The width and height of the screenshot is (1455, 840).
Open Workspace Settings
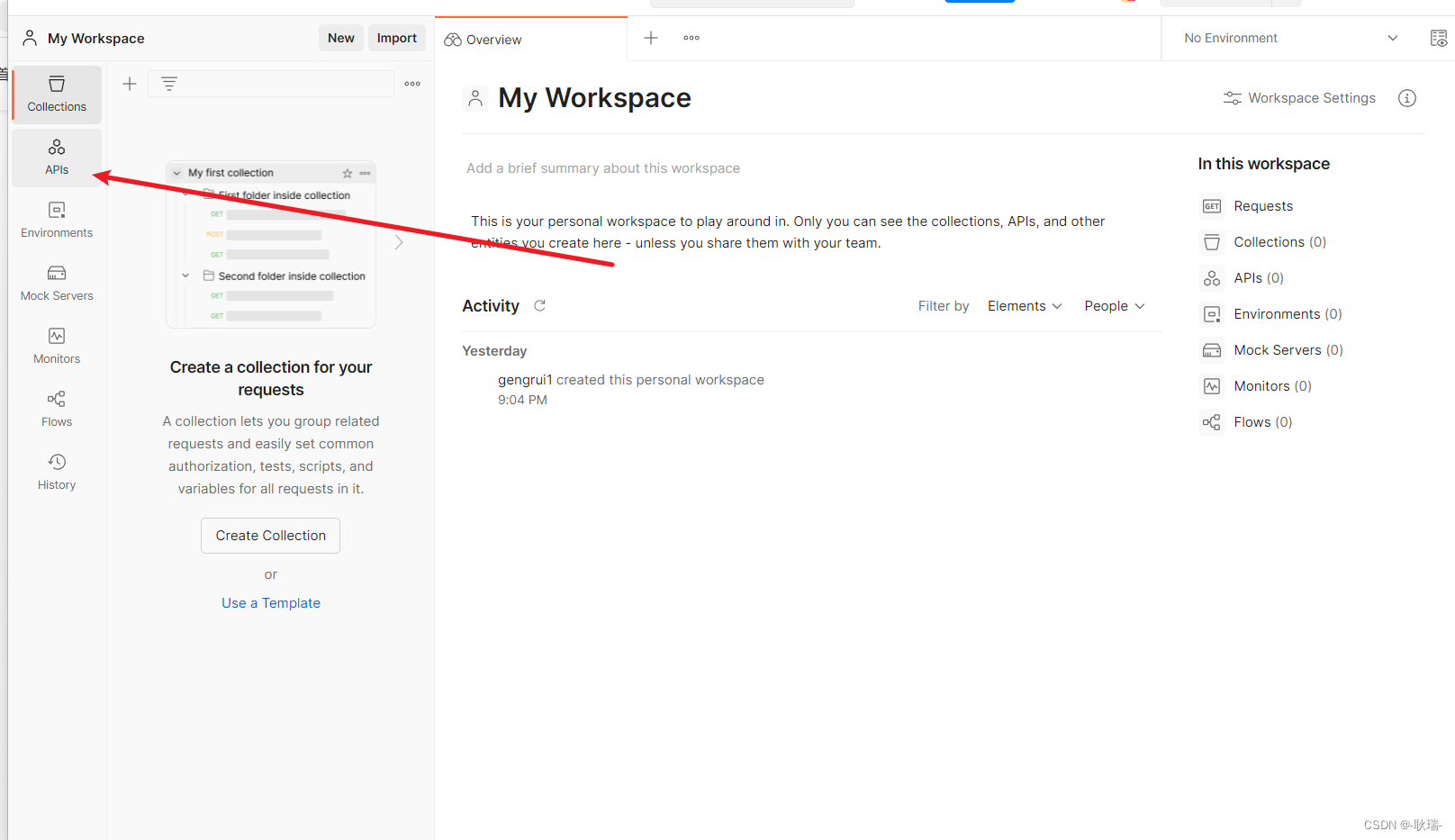coord(1299,98)
